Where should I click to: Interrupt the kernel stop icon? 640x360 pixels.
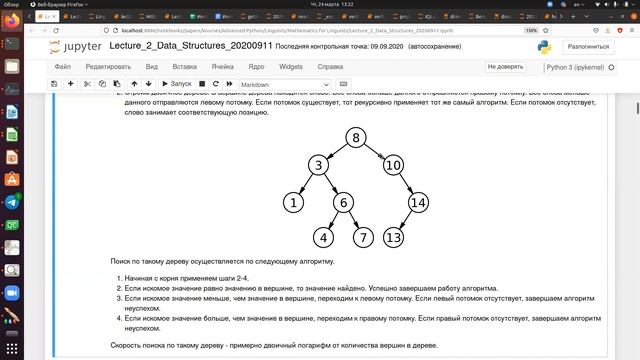click(x=202, y=84)
